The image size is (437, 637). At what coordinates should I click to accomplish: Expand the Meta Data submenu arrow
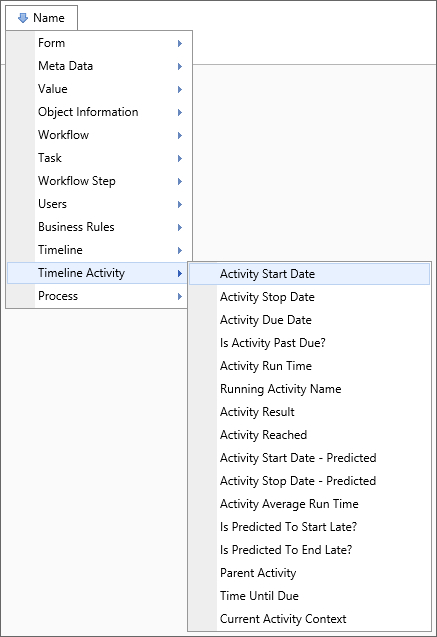coord(180,66)
